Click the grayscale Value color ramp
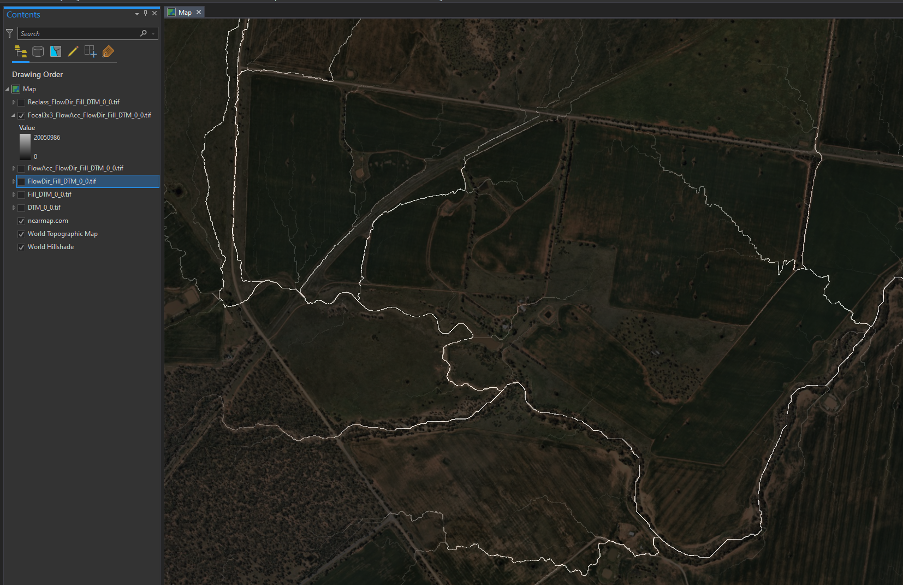Screen dimensions: 904x586 [26, 146]
